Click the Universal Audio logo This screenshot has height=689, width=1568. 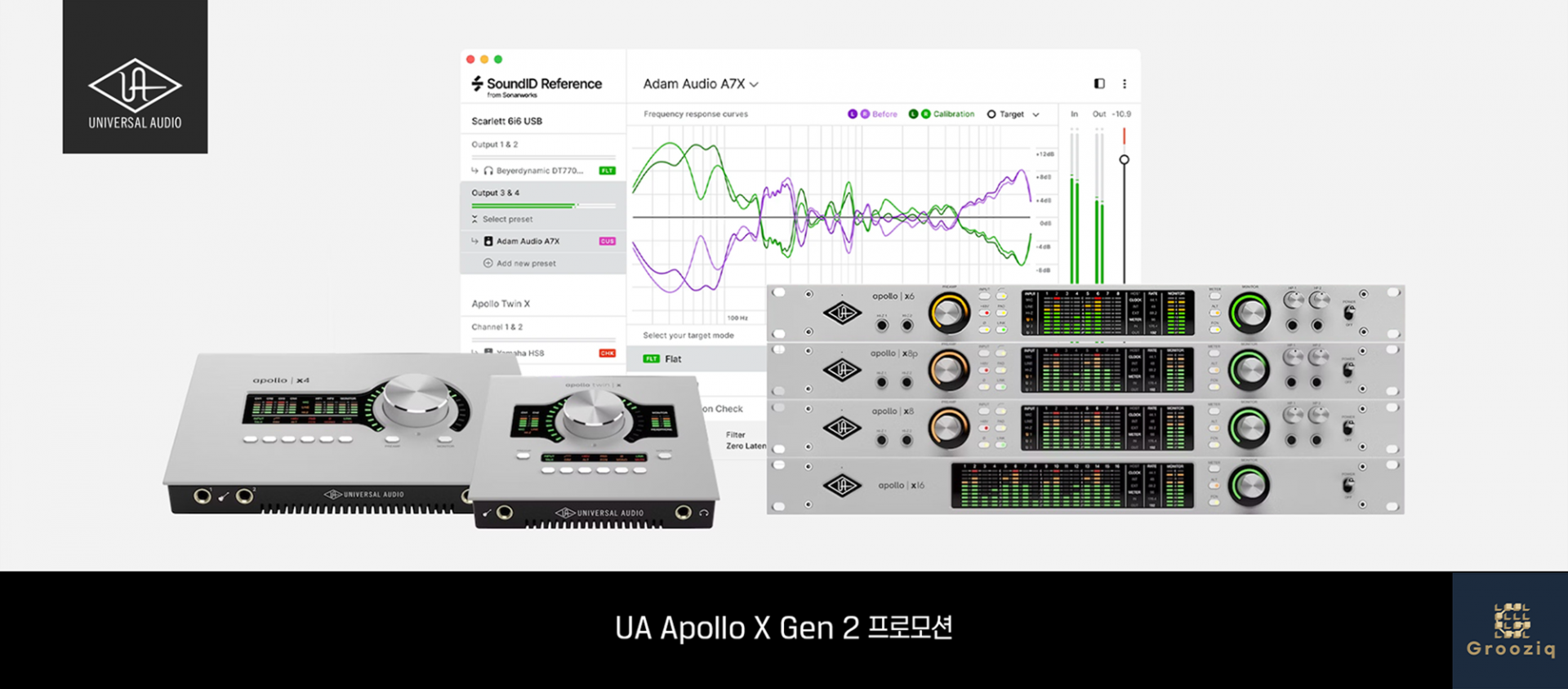pos(135,76)
